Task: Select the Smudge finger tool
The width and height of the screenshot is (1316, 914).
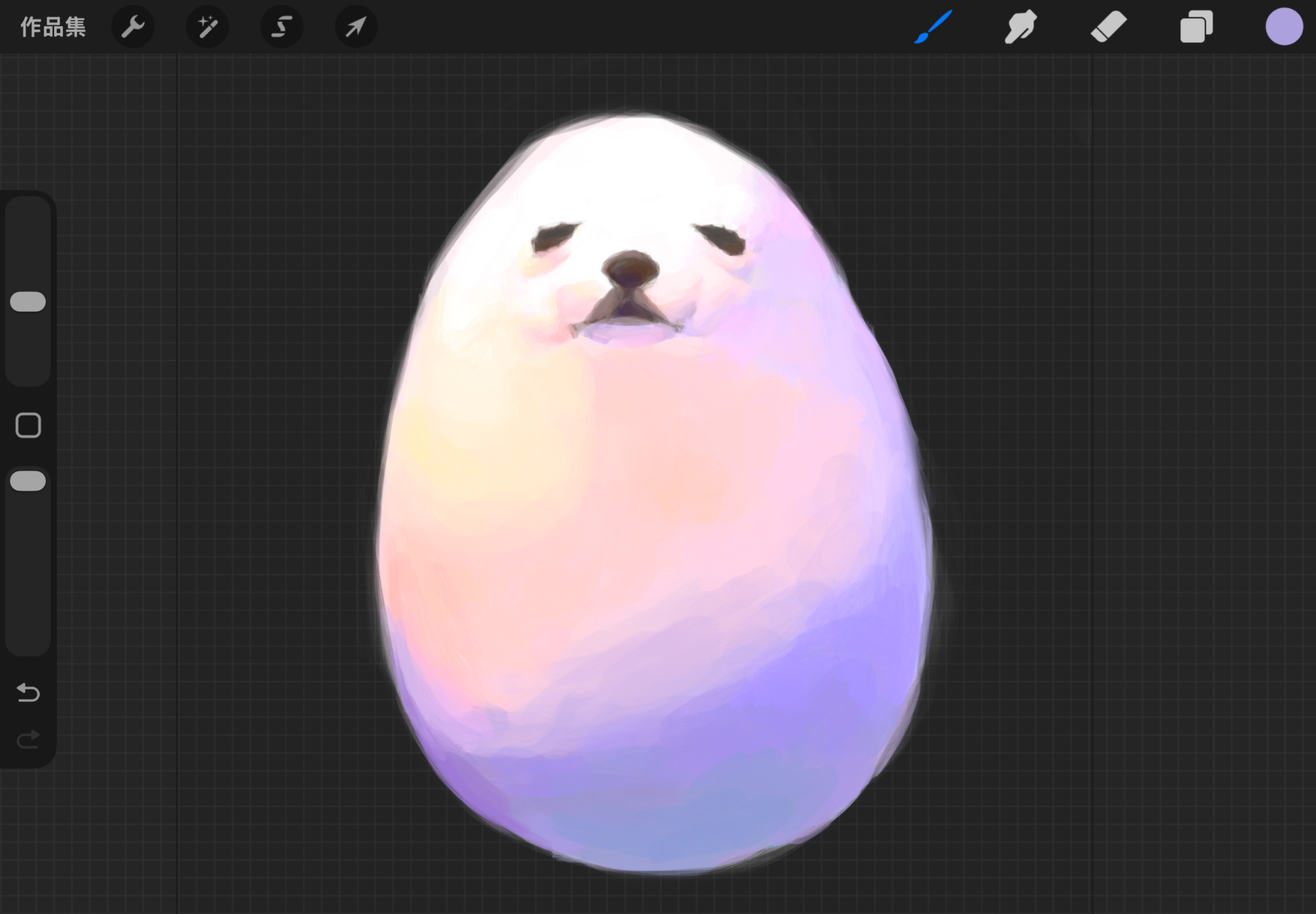Action: (x=1021, y=27)
